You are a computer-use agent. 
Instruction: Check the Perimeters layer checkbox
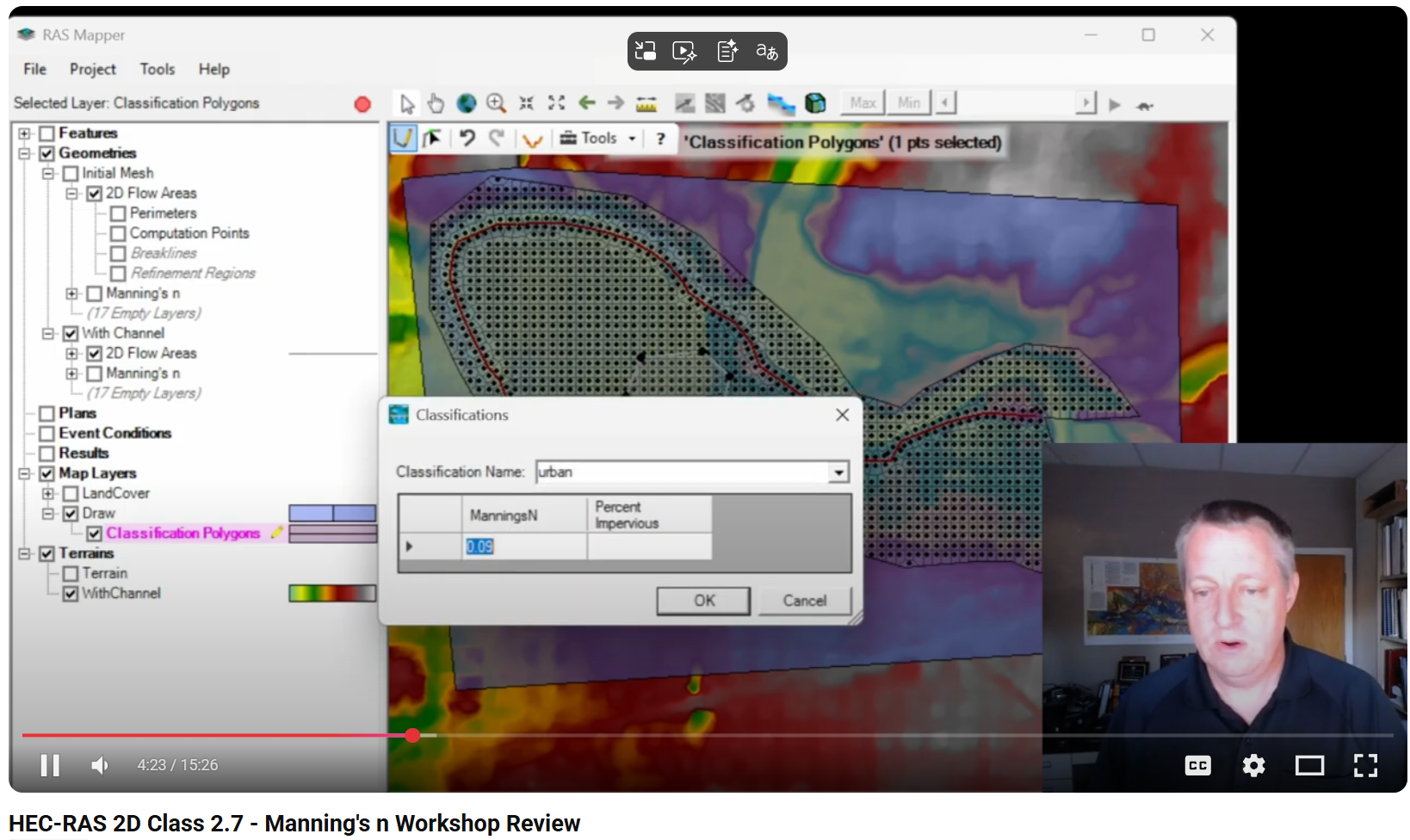click(x=119, y=213)
